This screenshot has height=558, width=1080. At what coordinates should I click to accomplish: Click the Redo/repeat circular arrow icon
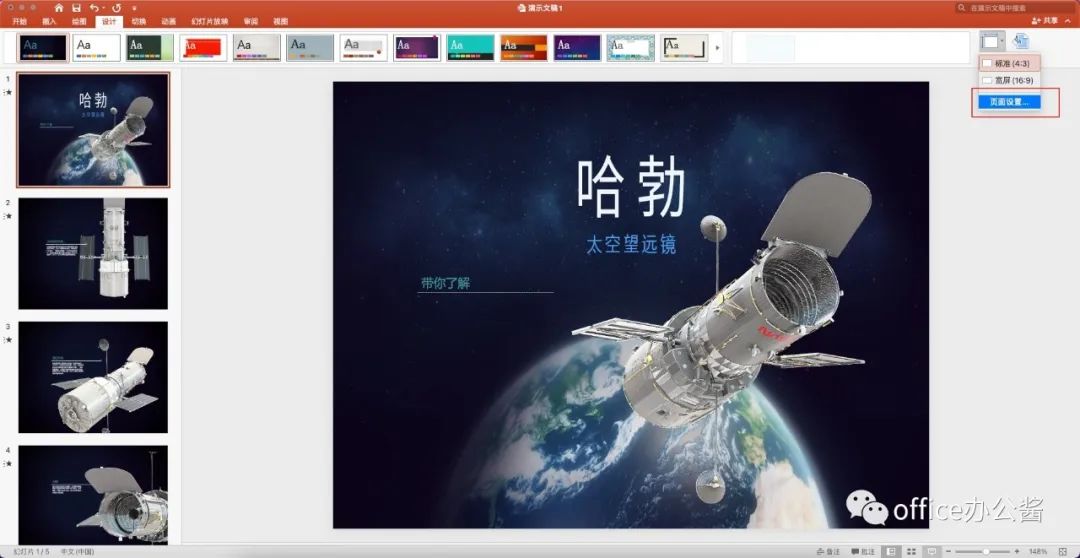tap(116, 8)
